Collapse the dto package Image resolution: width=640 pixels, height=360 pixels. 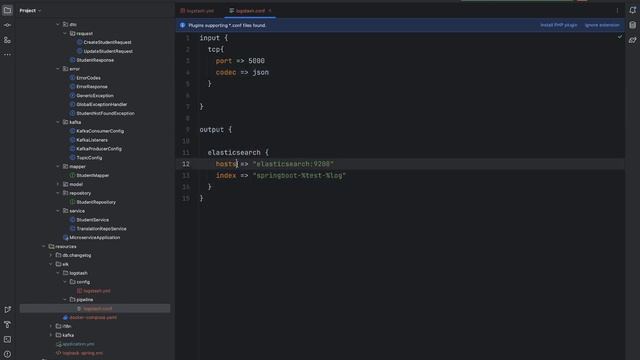(x=58, y=24)
